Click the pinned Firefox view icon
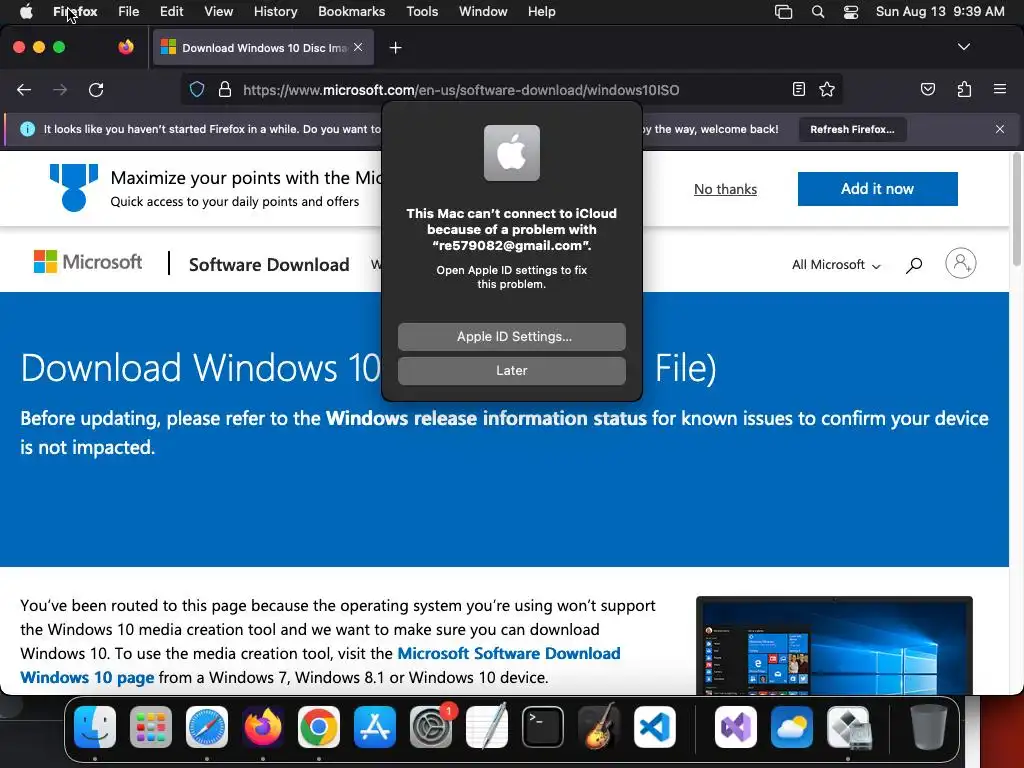The width and height of the screenshot is (1024, 768). pyautogui.click(x=126, y=47)
